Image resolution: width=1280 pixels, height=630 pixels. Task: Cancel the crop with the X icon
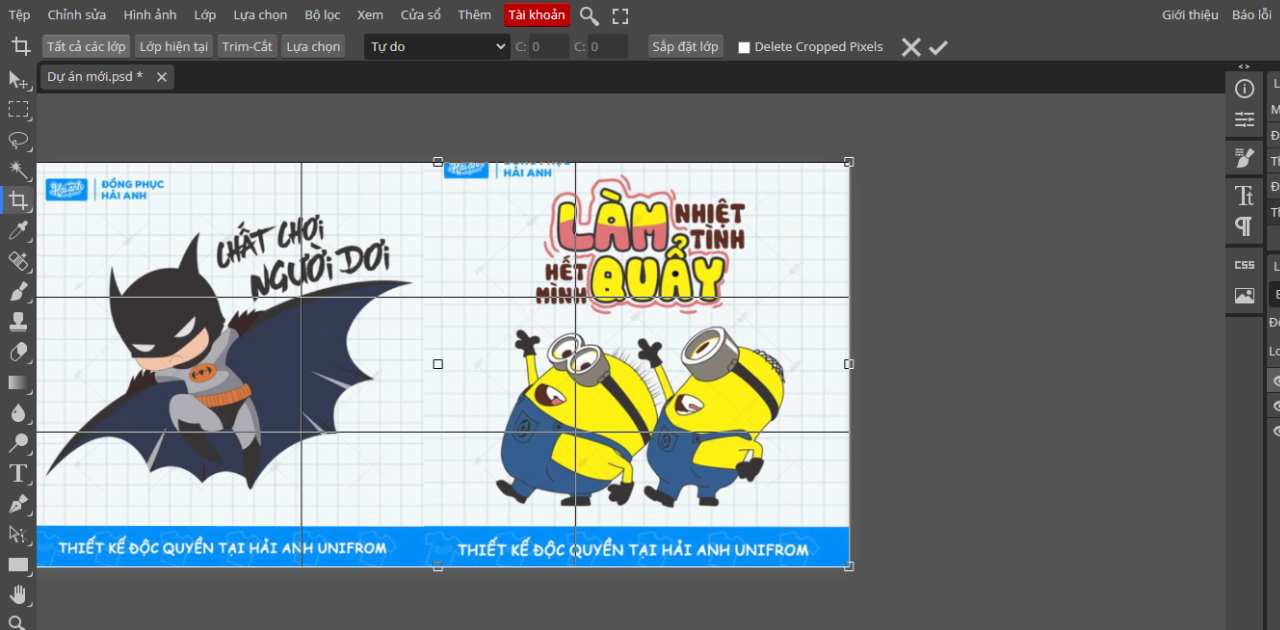(x=911, y=47)
